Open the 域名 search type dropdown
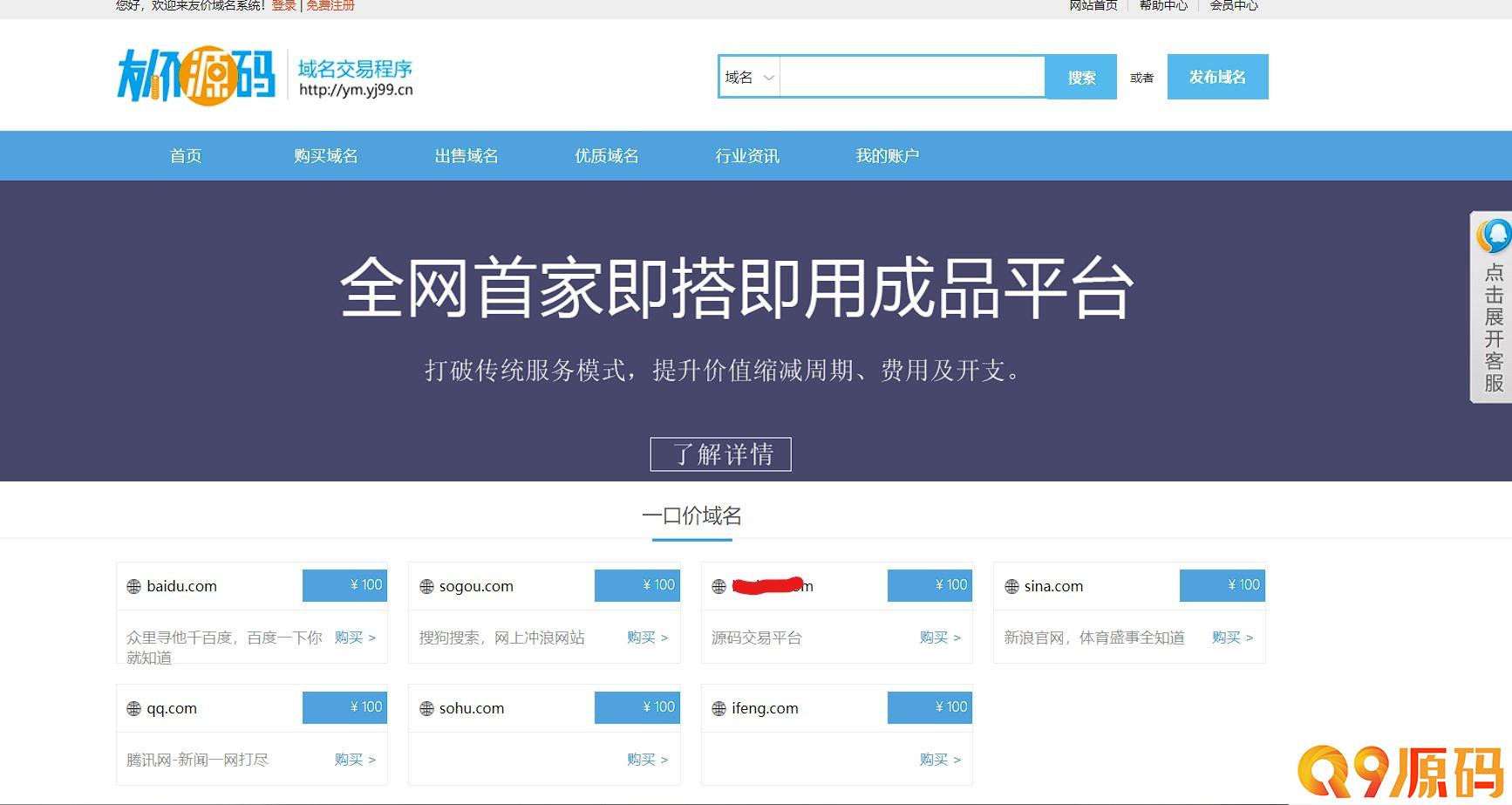 [x=749, y=78]
